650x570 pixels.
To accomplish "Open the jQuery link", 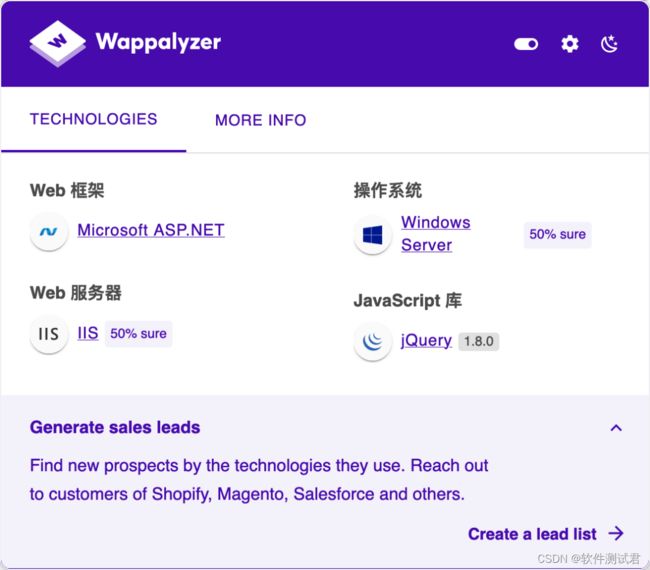I will (426, 341).
